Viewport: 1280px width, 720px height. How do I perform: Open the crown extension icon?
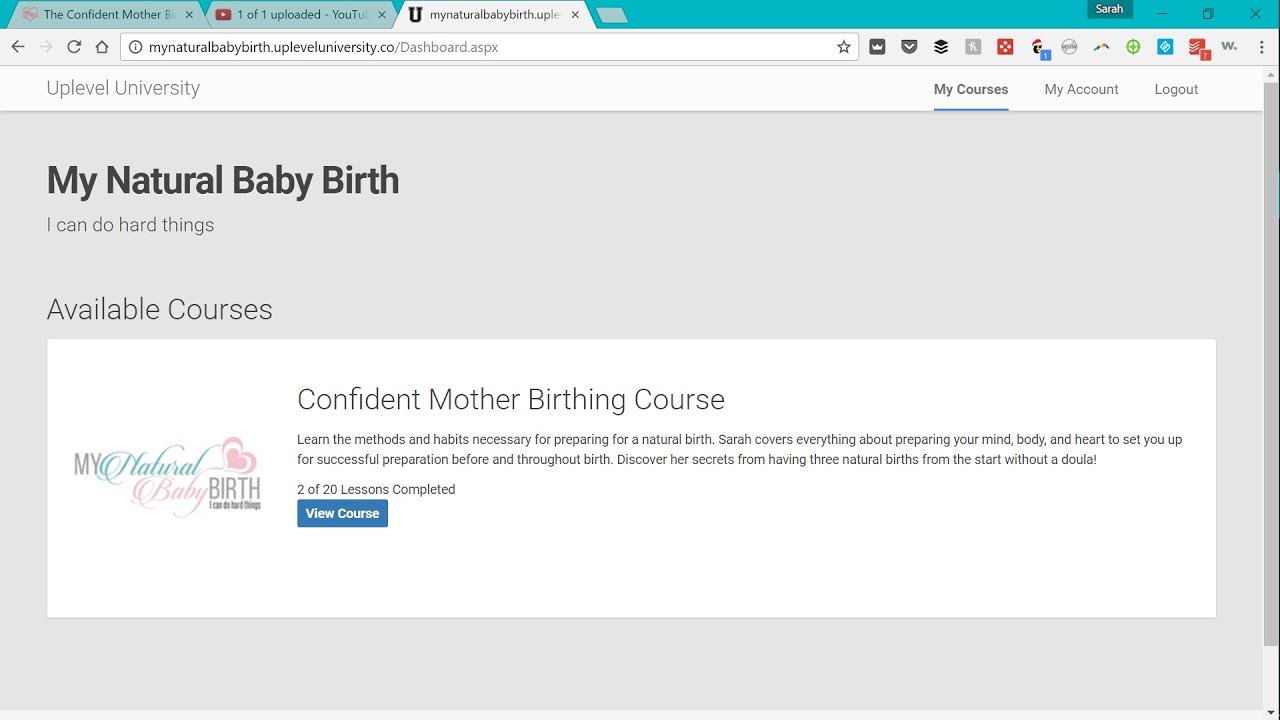coord(877,47)
